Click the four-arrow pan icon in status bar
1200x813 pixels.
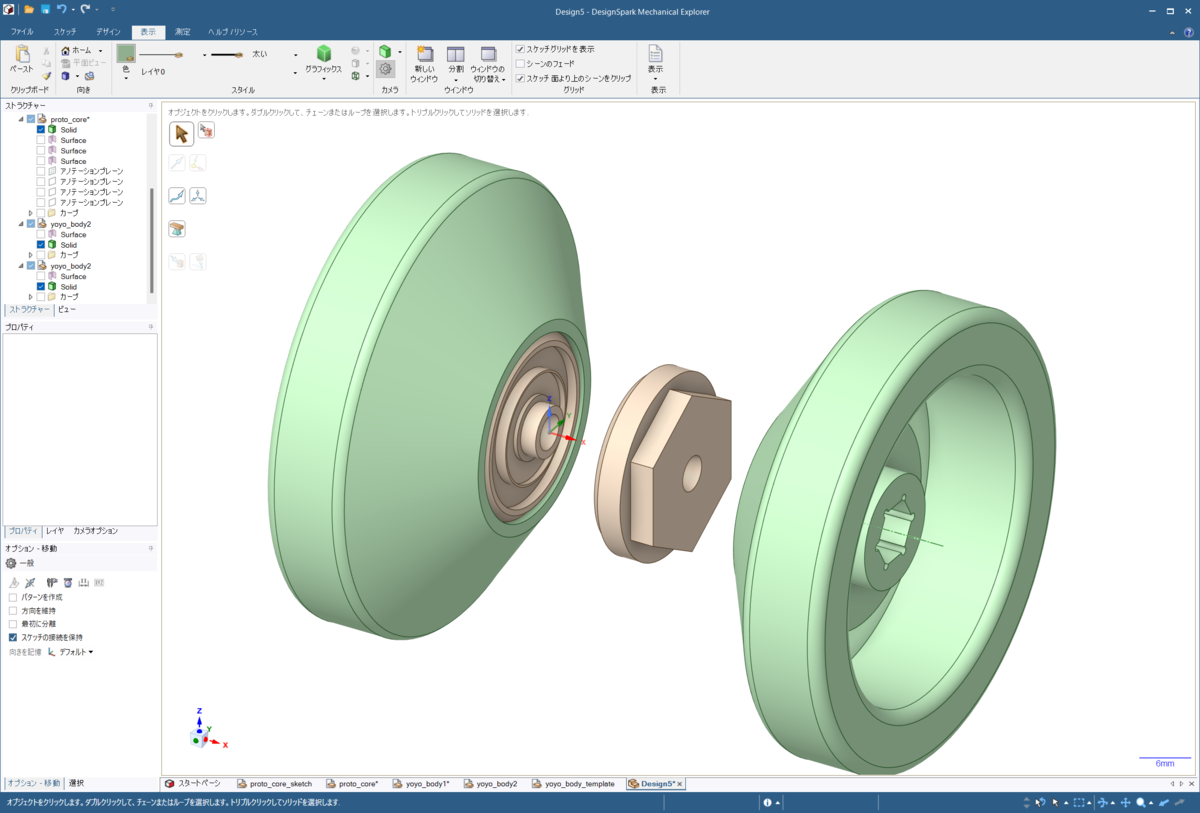pyautogui.click(x=1125, y=802)
